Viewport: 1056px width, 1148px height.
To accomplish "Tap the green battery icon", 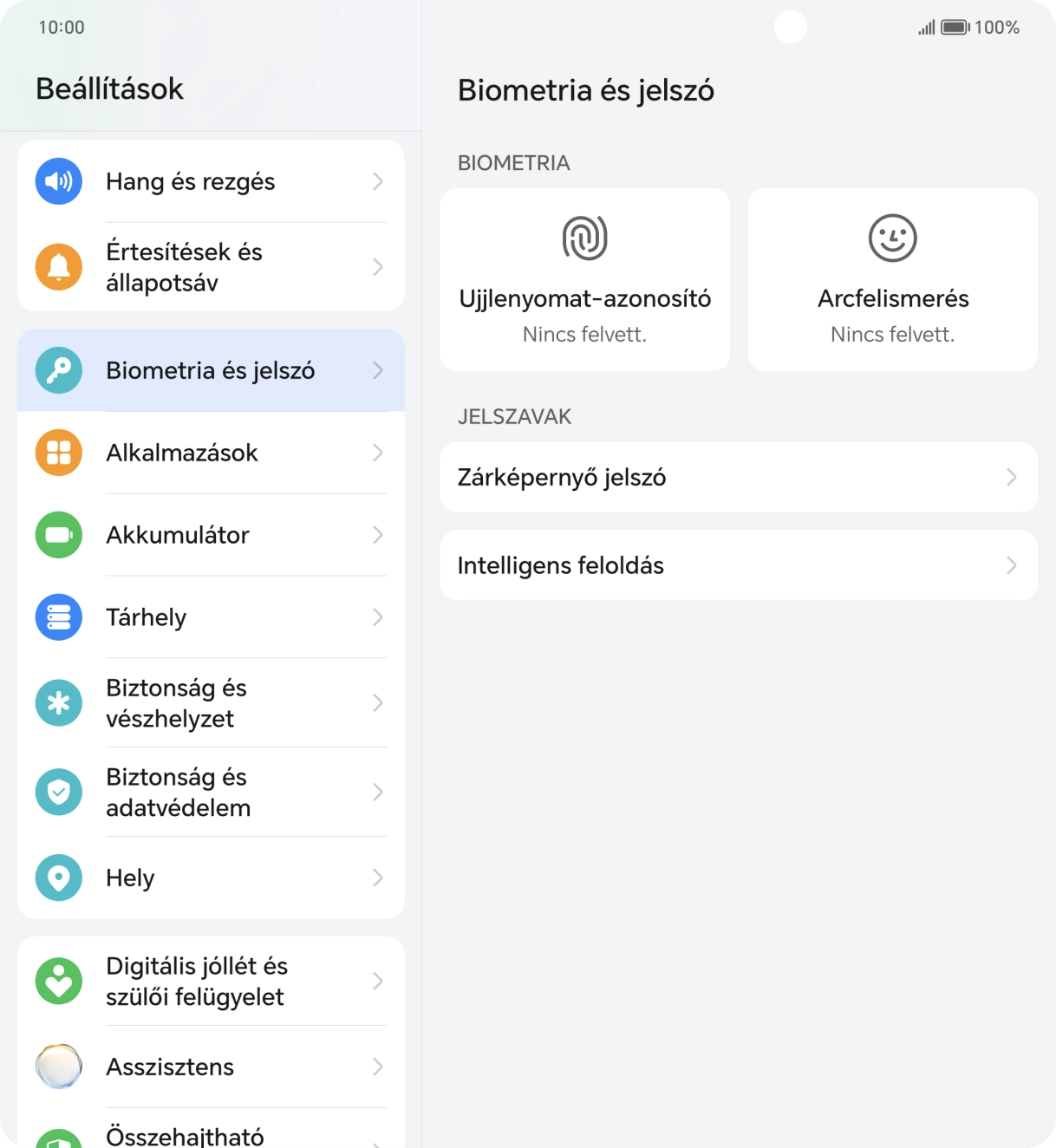I will (59, 535).
